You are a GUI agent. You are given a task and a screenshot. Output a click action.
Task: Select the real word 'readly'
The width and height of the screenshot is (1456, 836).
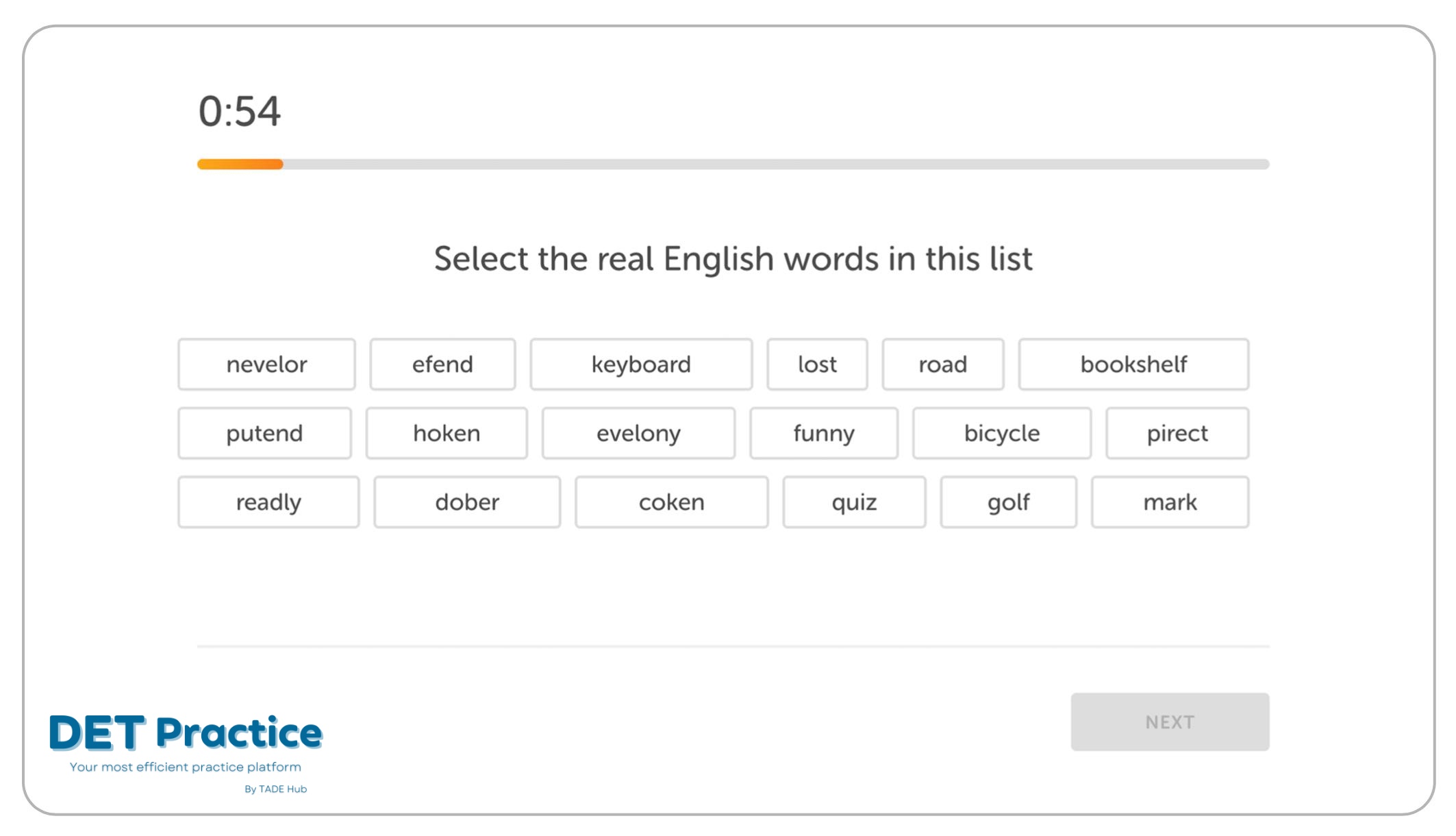(x=267, y=501)
